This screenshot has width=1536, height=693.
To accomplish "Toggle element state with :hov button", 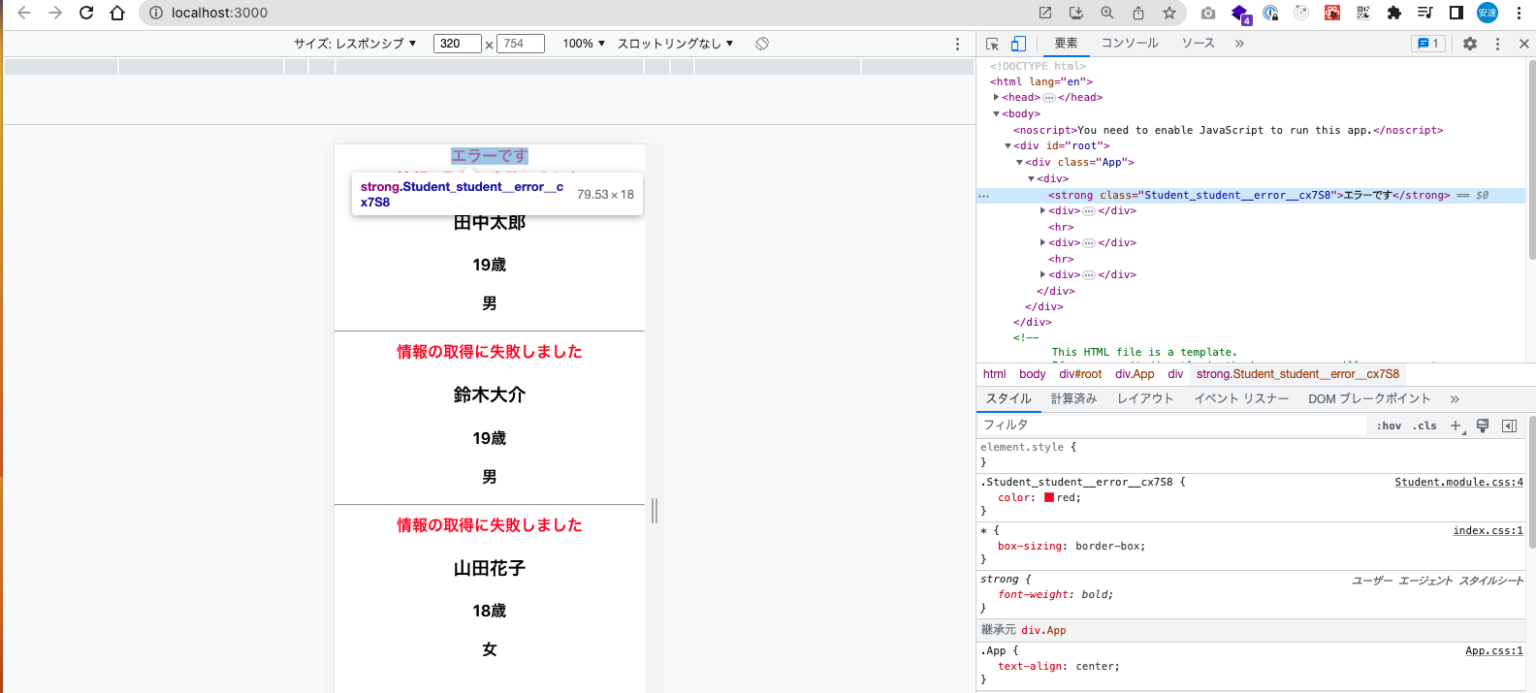I will tap(1389, 425).
